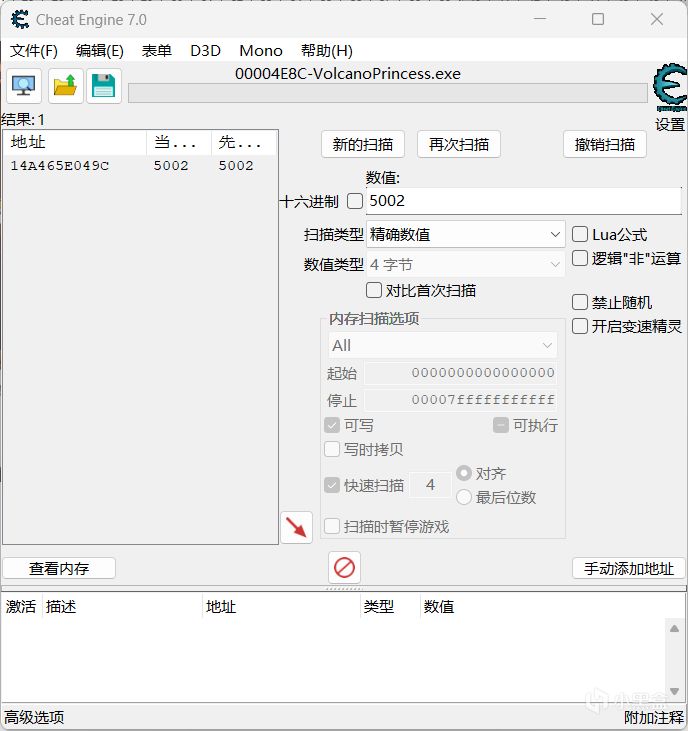Toggle 快速扫描 checkbox
The image size is (688, 731).
pos(332,485)
